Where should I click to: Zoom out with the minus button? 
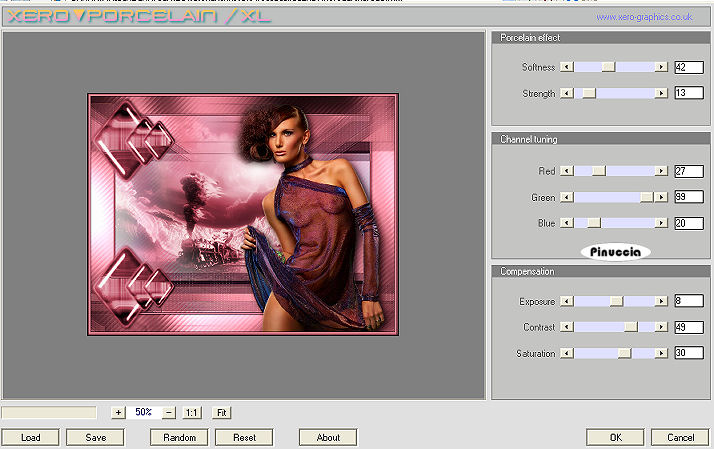point(169,413)
